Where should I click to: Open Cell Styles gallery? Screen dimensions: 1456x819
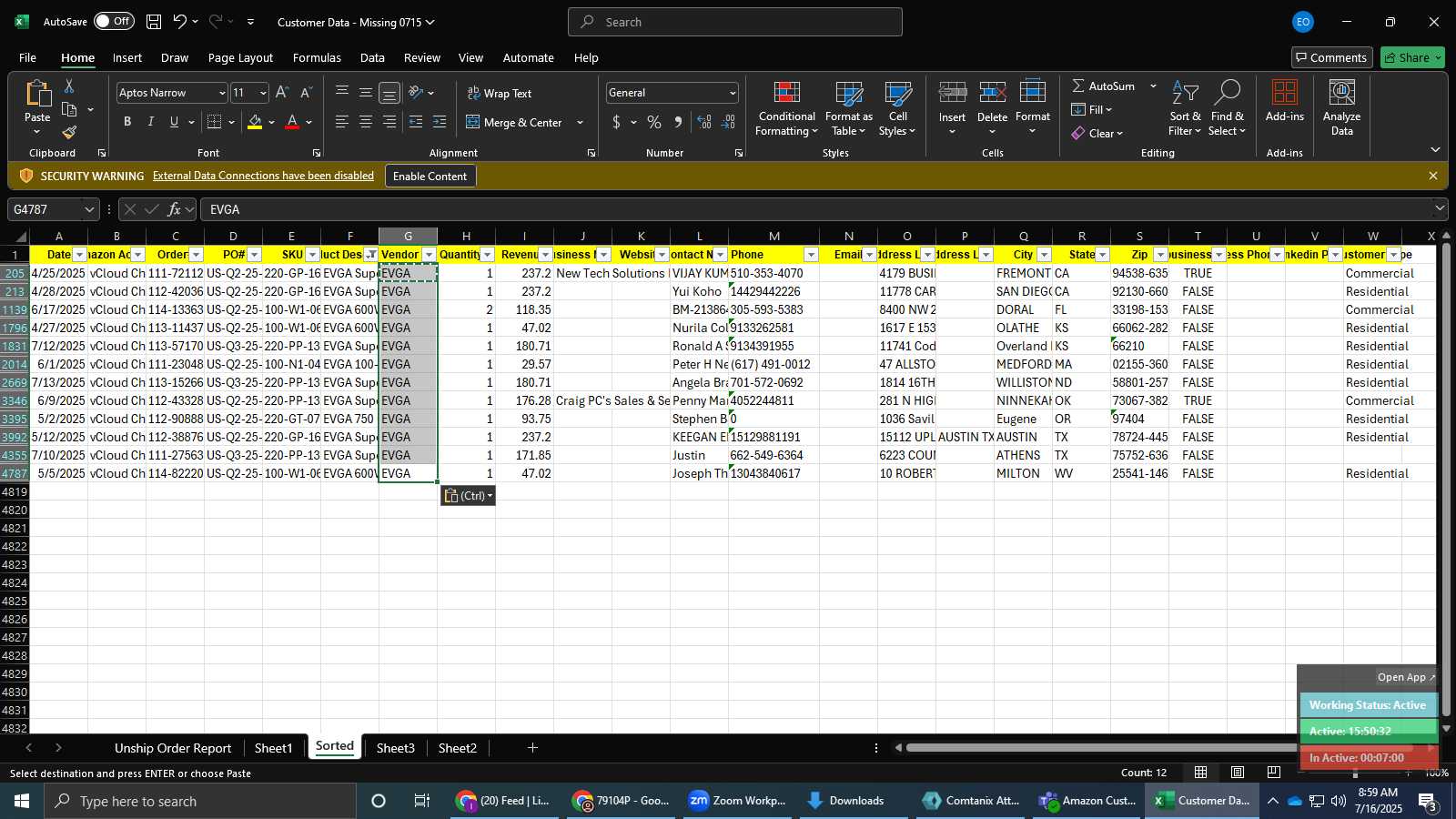(x=897, y=108)
